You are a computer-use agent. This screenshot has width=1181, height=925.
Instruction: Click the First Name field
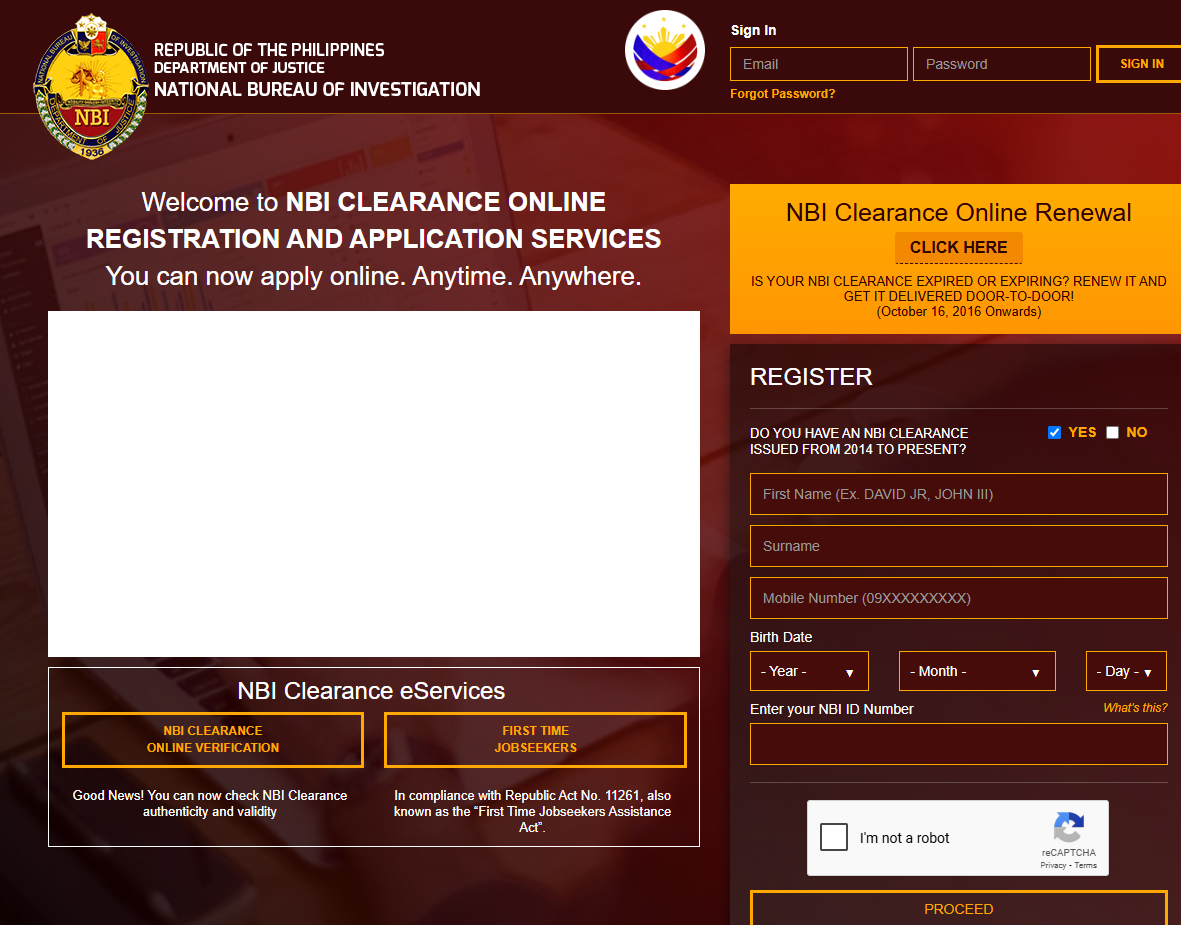click(x=958, y=494)
